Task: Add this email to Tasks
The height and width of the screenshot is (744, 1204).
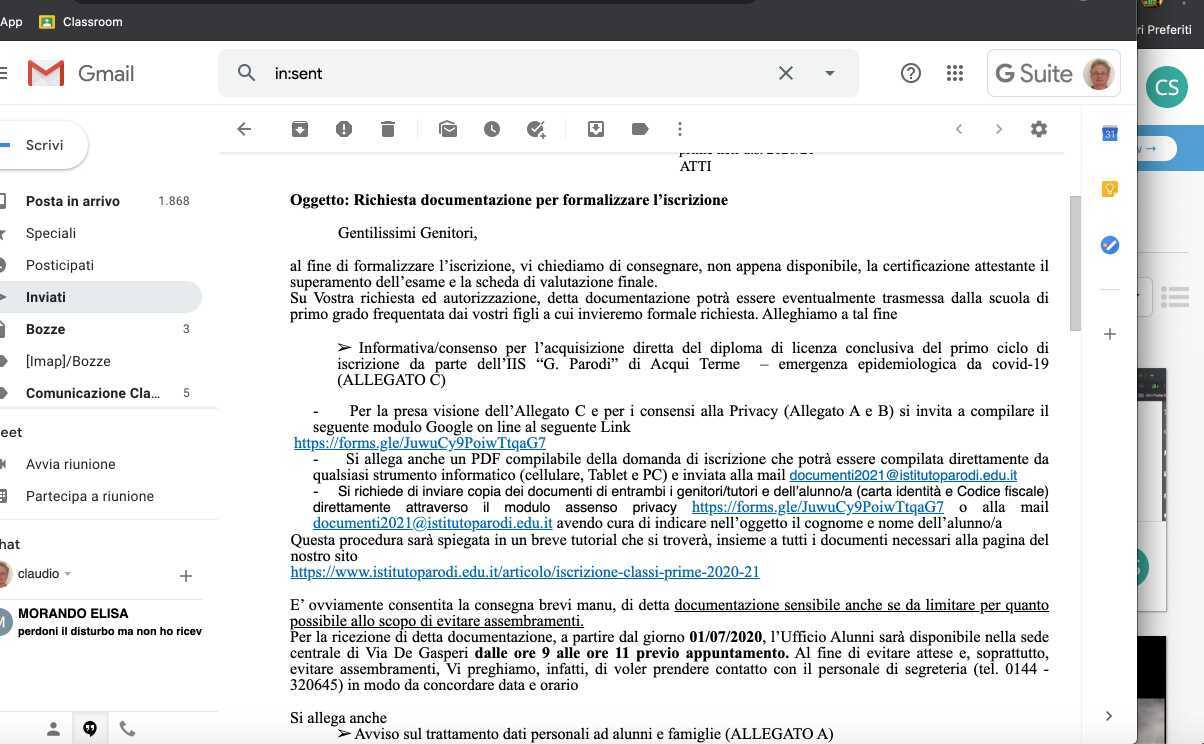Action: [x=536, y=129]
